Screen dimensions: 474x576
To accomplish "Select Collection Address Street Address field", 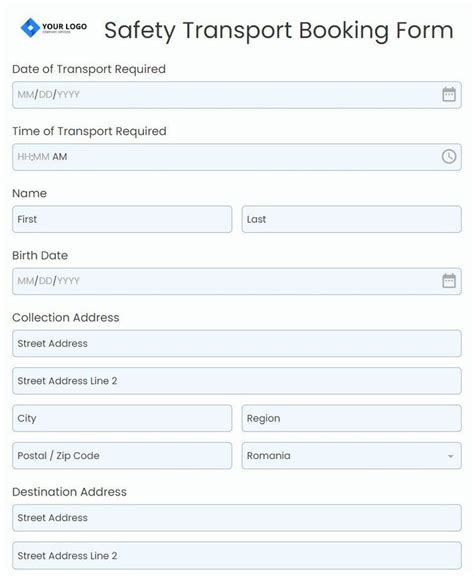I will [237, 343].
